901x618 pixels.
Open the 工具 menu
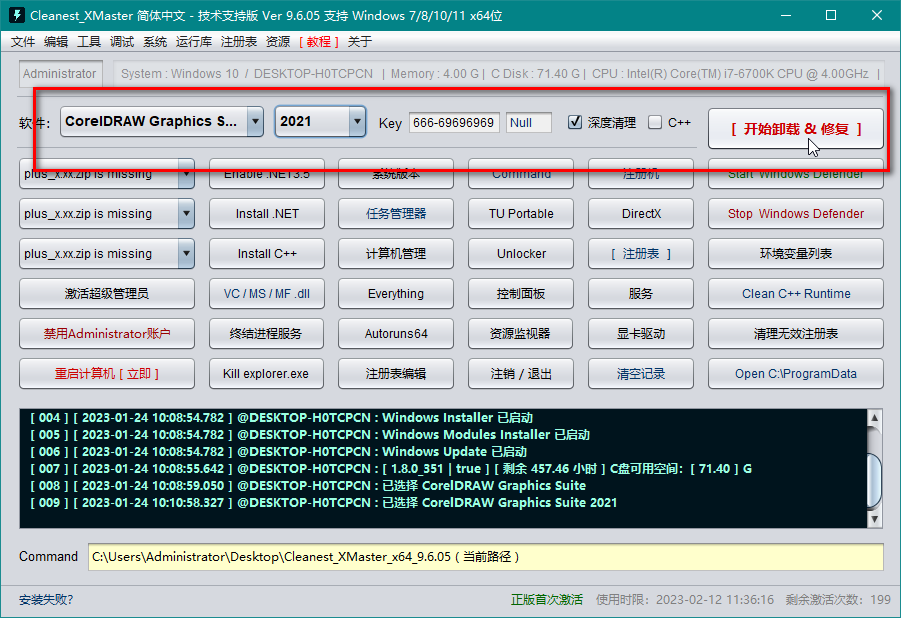(89, 41)
